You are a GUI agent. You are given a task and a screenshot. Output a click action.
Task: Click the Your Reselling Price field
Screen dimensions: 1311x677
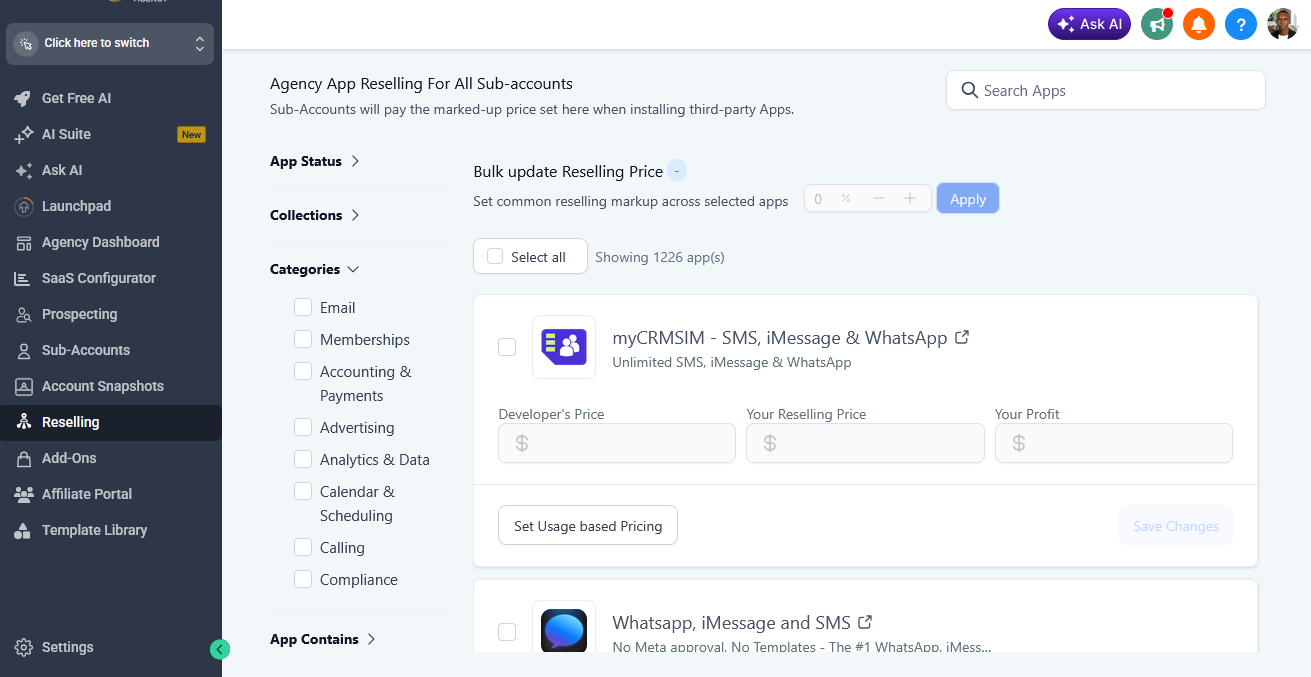865,443
